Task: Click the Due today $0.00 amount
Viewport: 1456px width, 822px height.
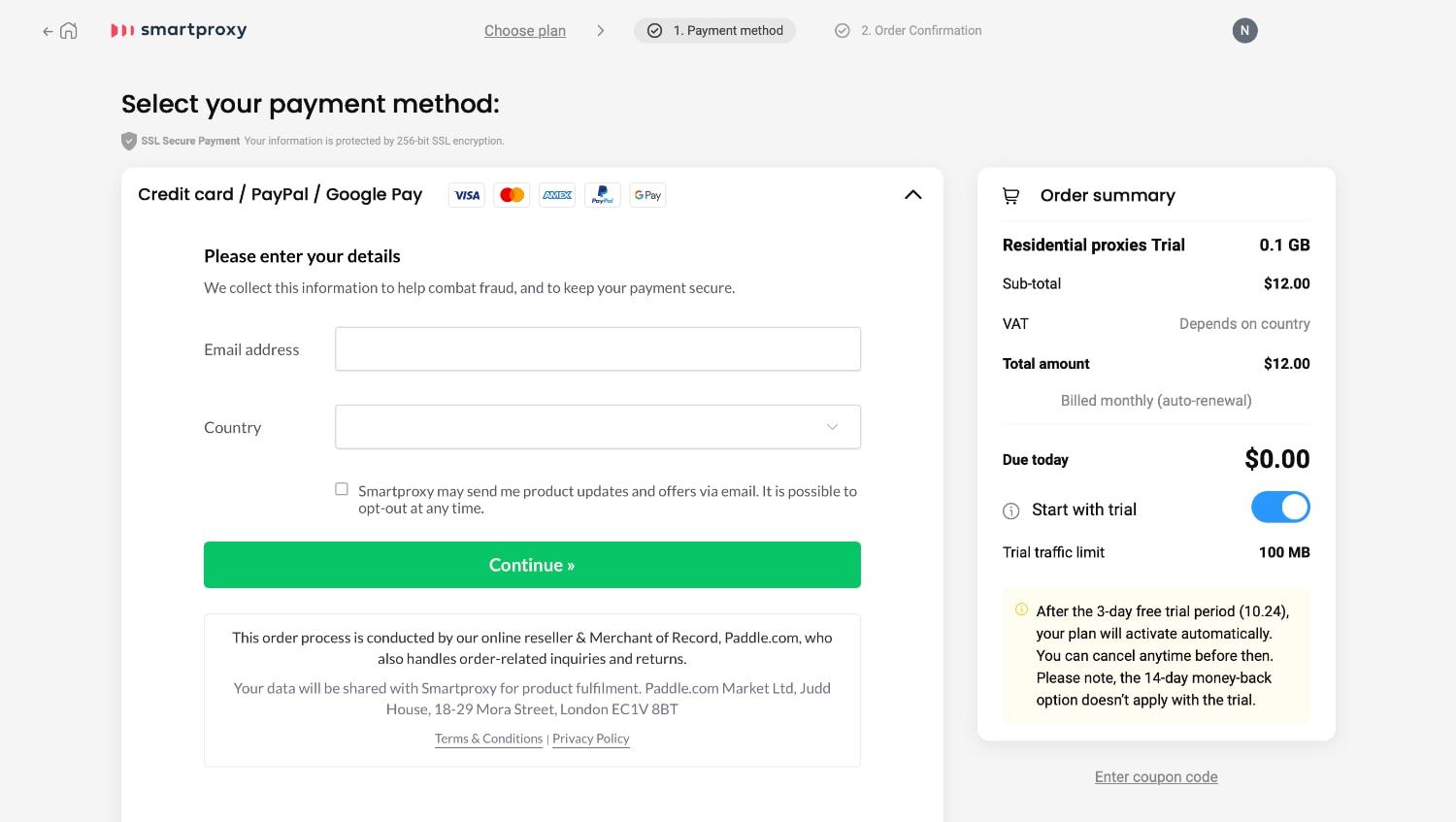Action: (1277, 459)
